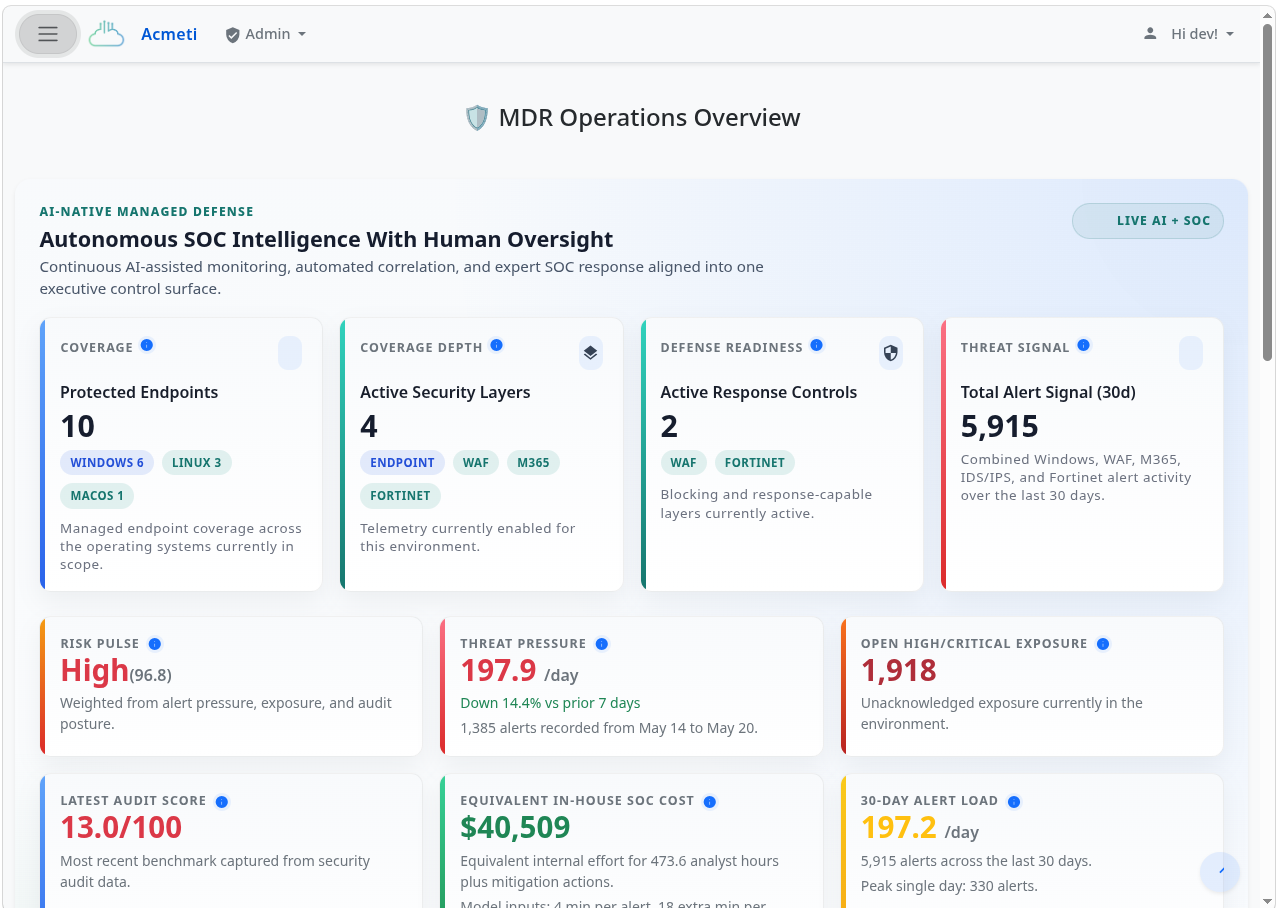Click the 13.0/100 audit score
The image size is (1276, 908).
tap(121, 828)
